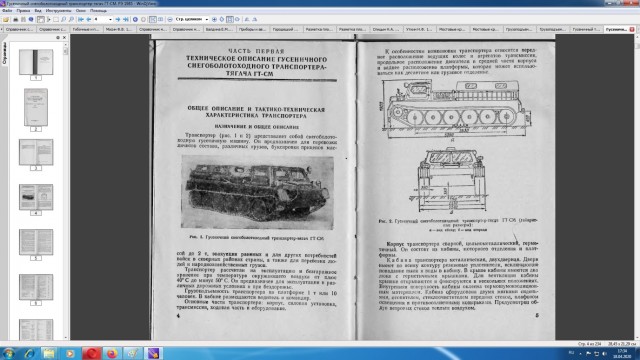The image size is (640, 360).
Task: Click the Print icon in toolbar
Action: [x=16, y=19]
